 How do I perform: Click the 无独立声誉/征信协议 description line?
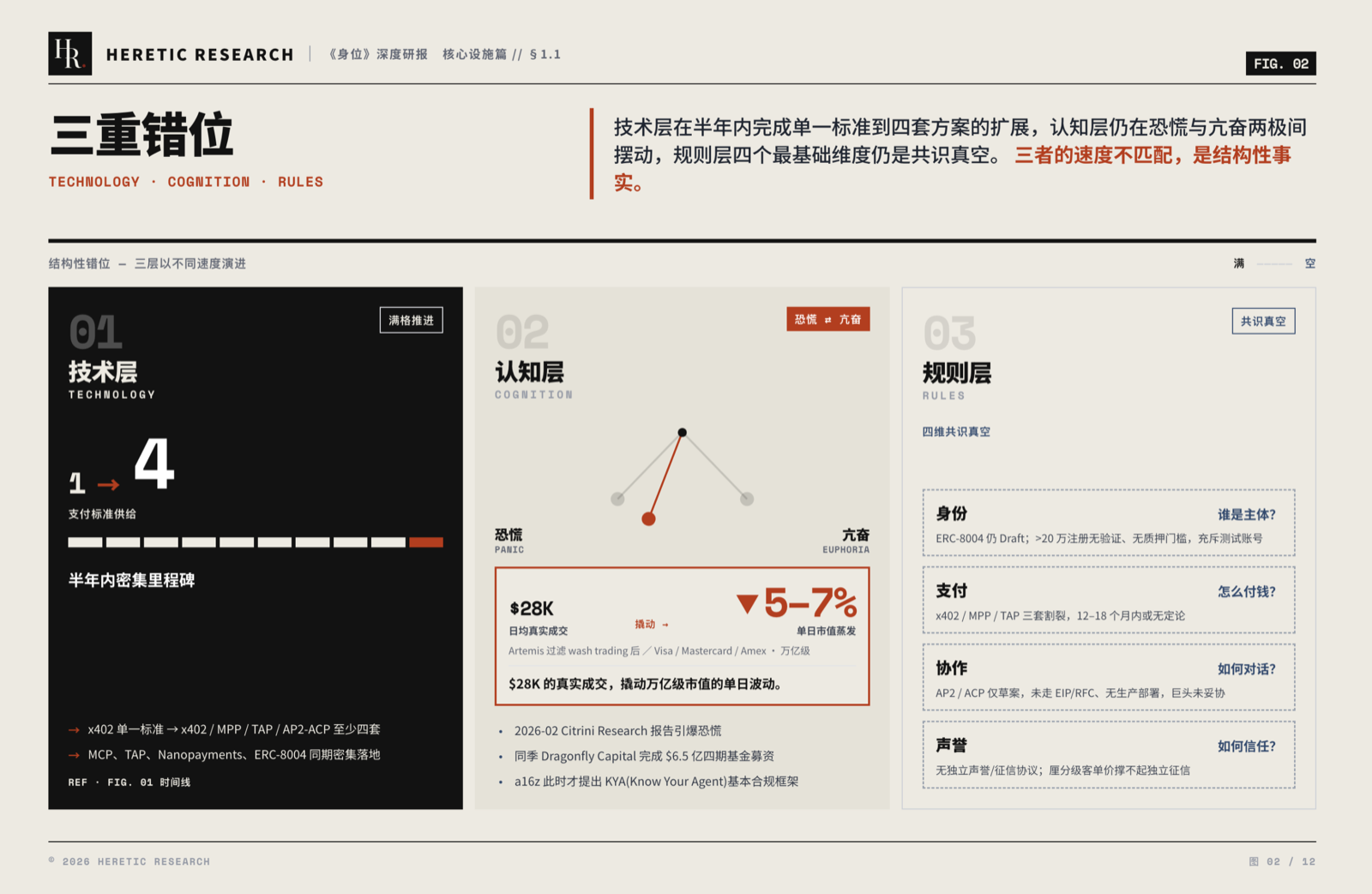click(1062, 770)
